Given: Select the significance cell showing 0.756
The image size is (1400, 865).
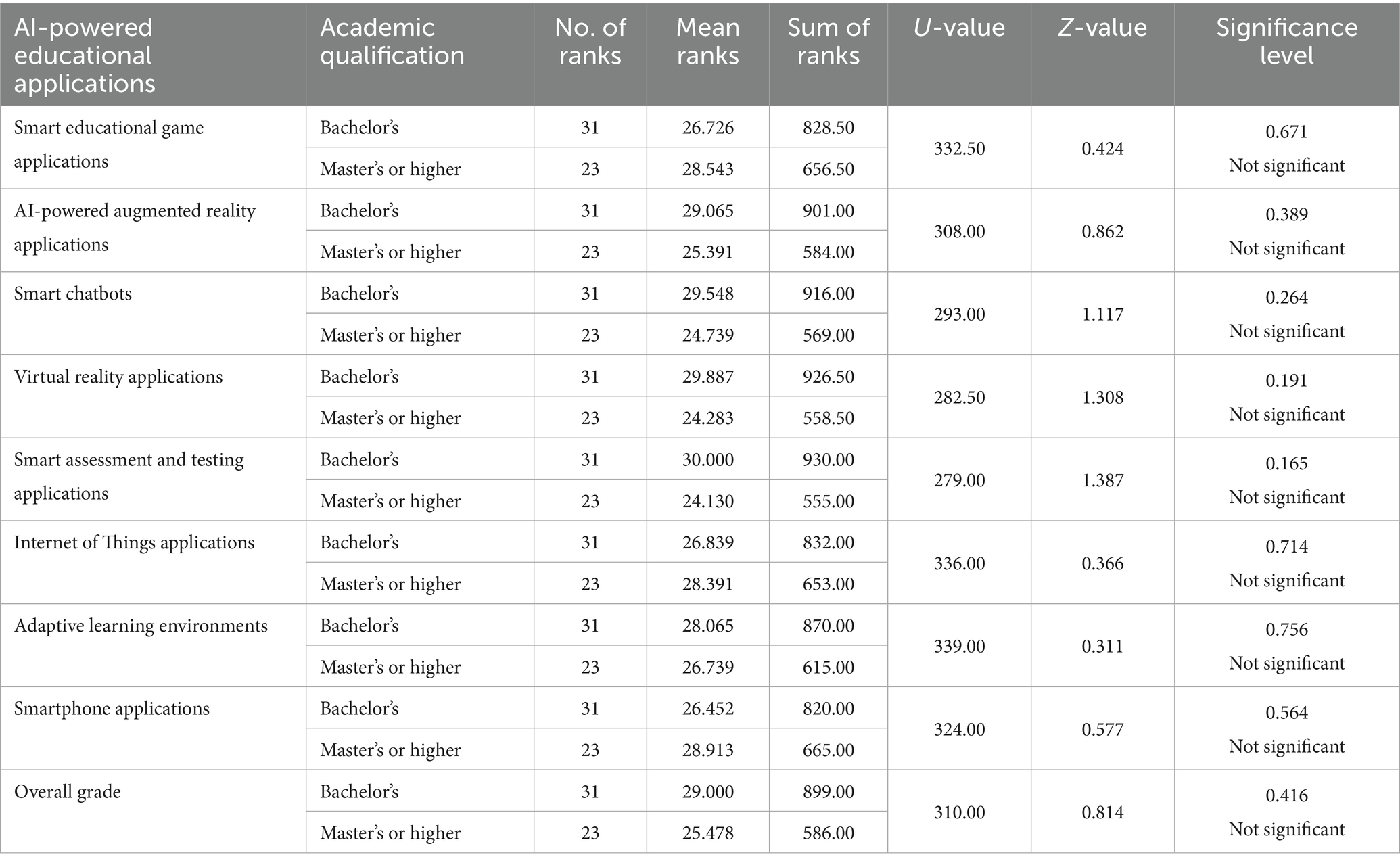Looking at the screenshot, I should click(1286, 630).
